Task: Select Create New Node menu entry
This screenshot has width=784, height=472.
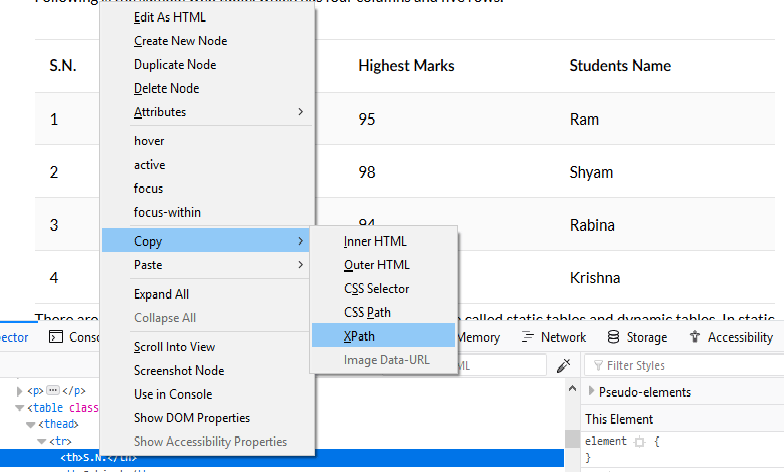Action: pyautogui.click(x=180, y=41)
